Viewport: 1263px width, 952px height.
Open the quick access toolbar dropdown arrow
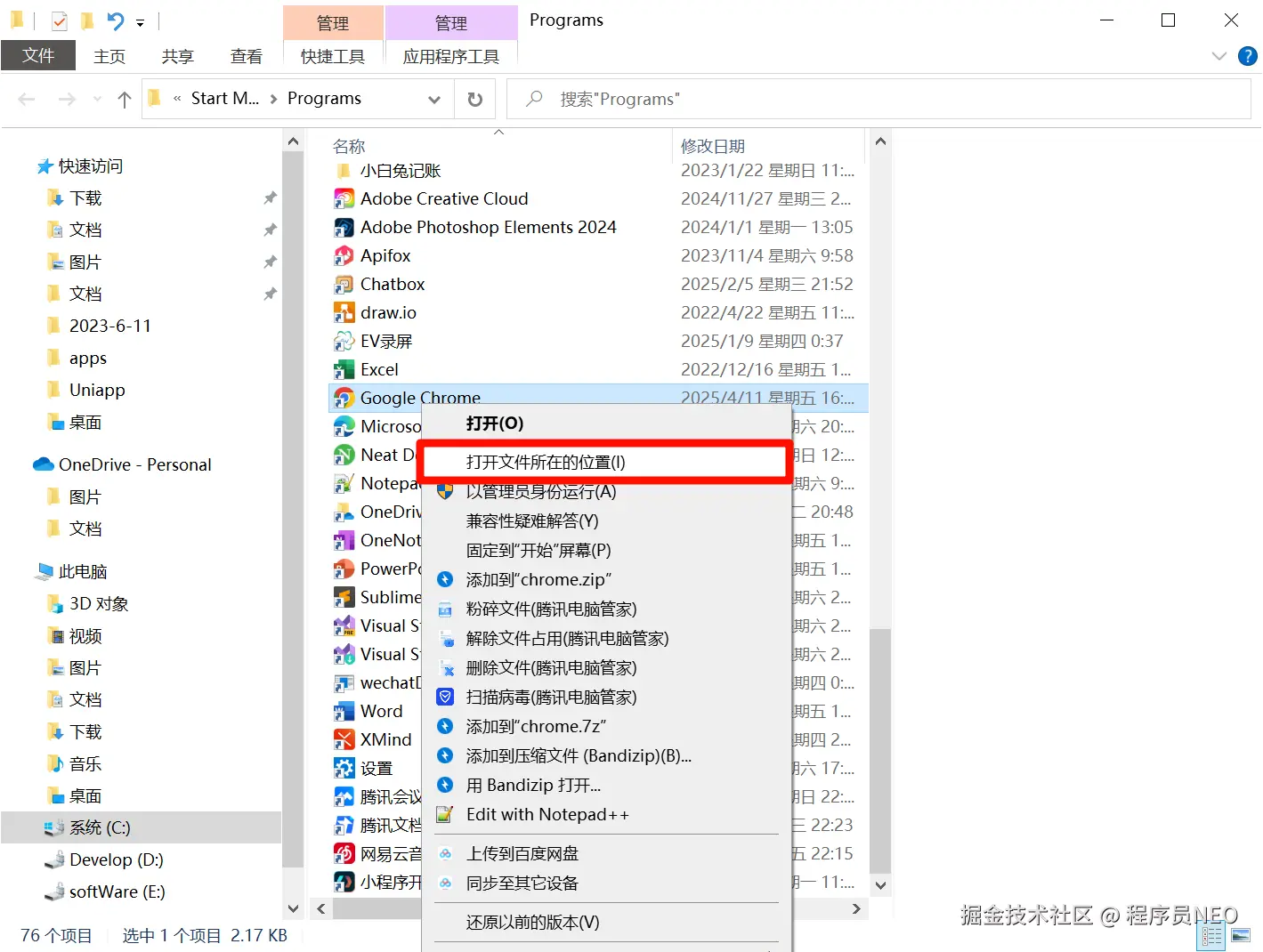point(140,22)
